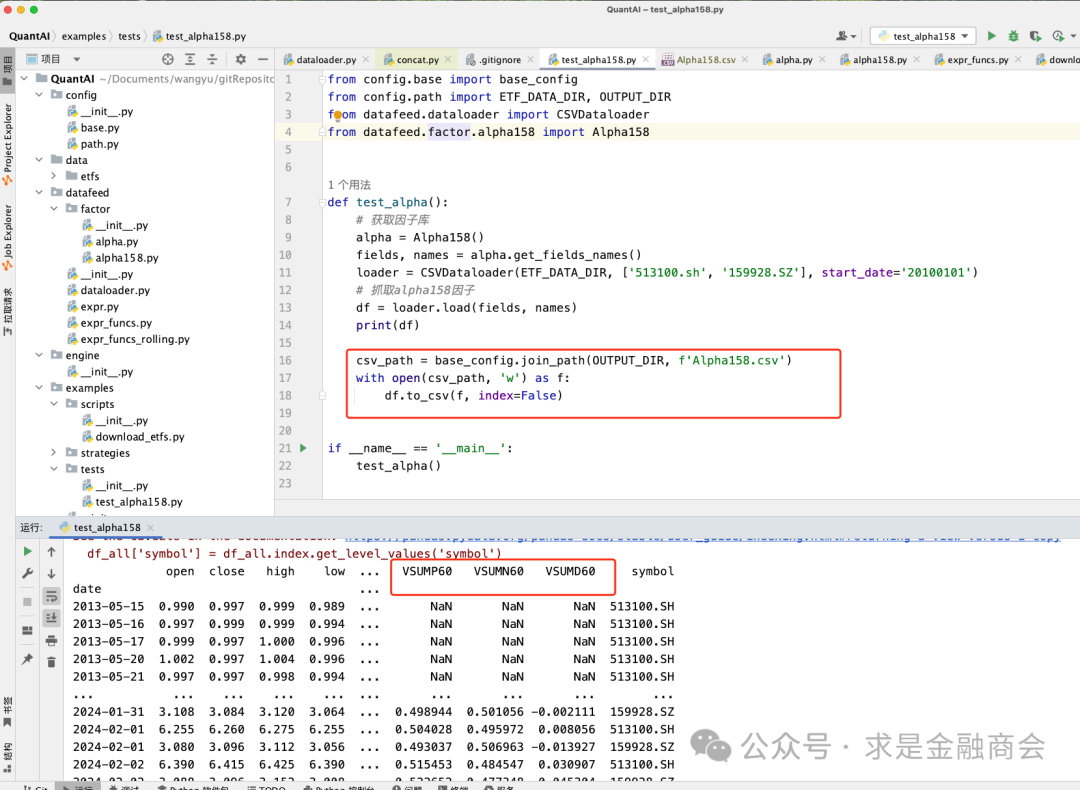The image size is (1080, 790).
Task: Switch to .gitignore editor tab
Action: [x=499, y=60]
